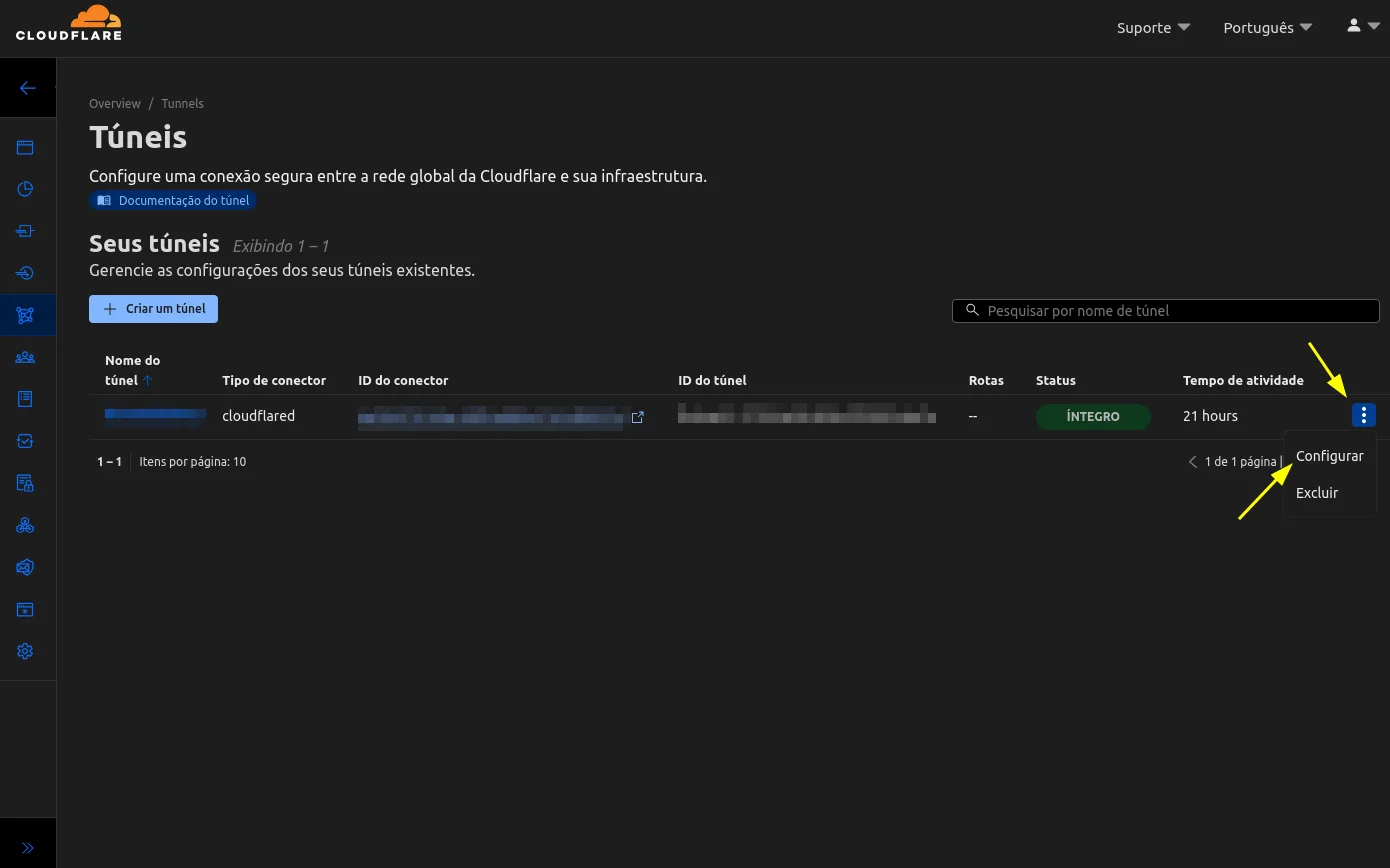The width and height of the screenshot is (1390, 868).
Task: Click the back arrow in the sidebar
Action: point(27,88)
